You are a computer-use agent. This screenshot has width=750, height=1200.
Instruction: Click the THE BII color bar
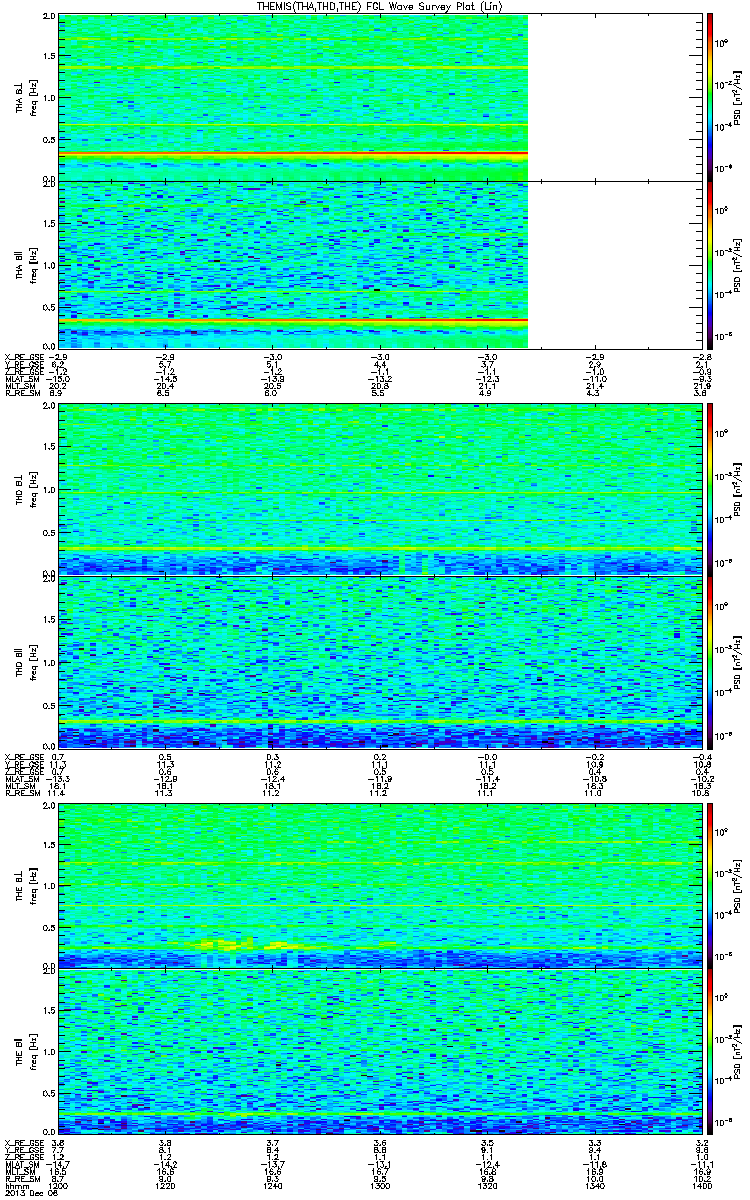[x=710, y=1051]
